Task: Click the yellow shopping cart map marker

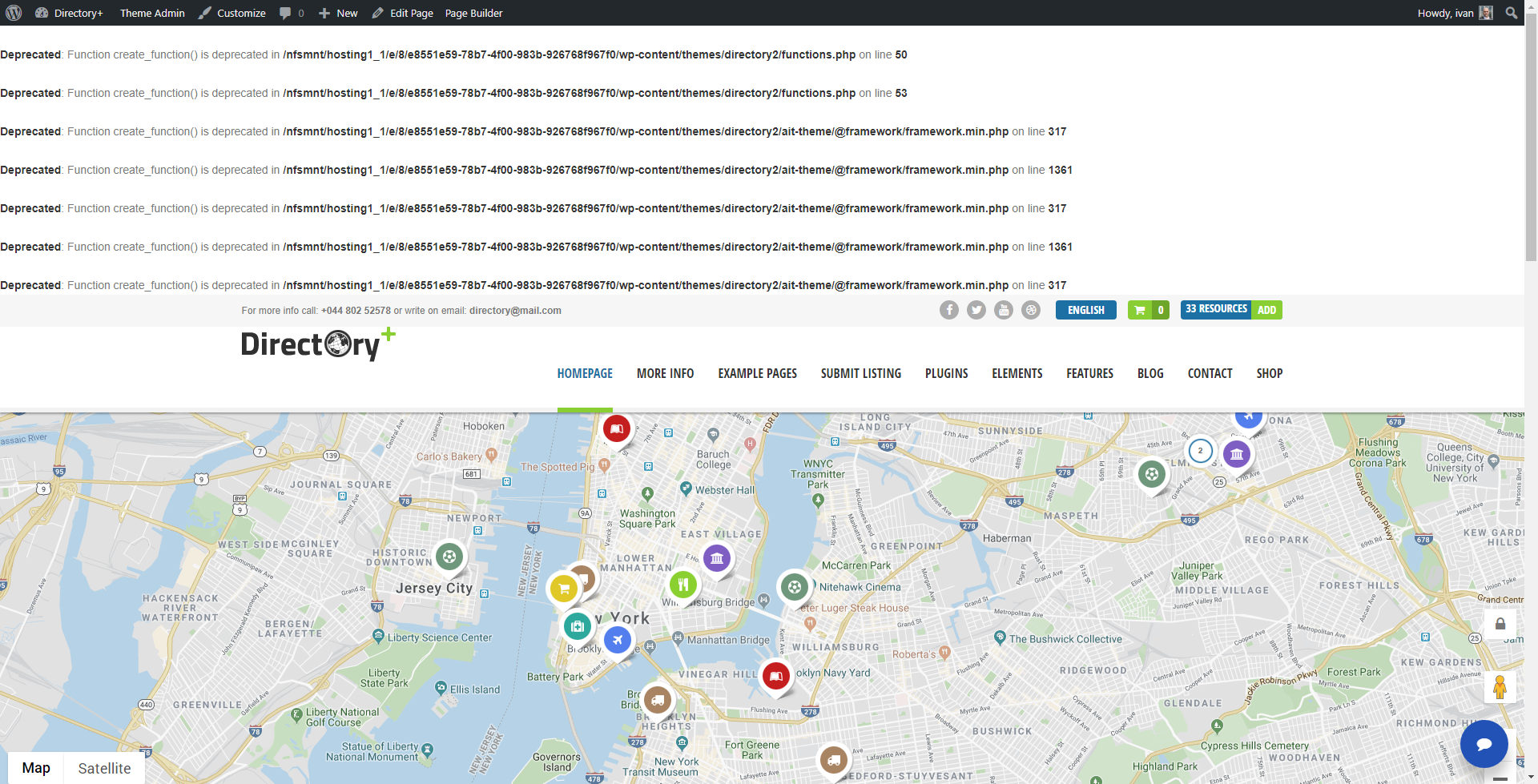Action: click(563, 589)
